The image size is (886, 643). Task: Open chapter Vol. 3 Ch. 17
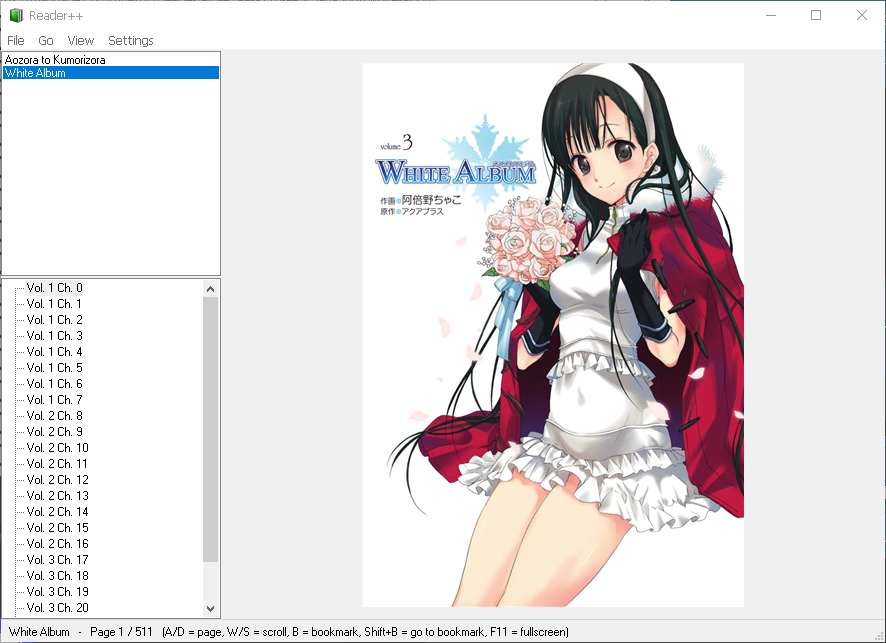pos(58,560)
